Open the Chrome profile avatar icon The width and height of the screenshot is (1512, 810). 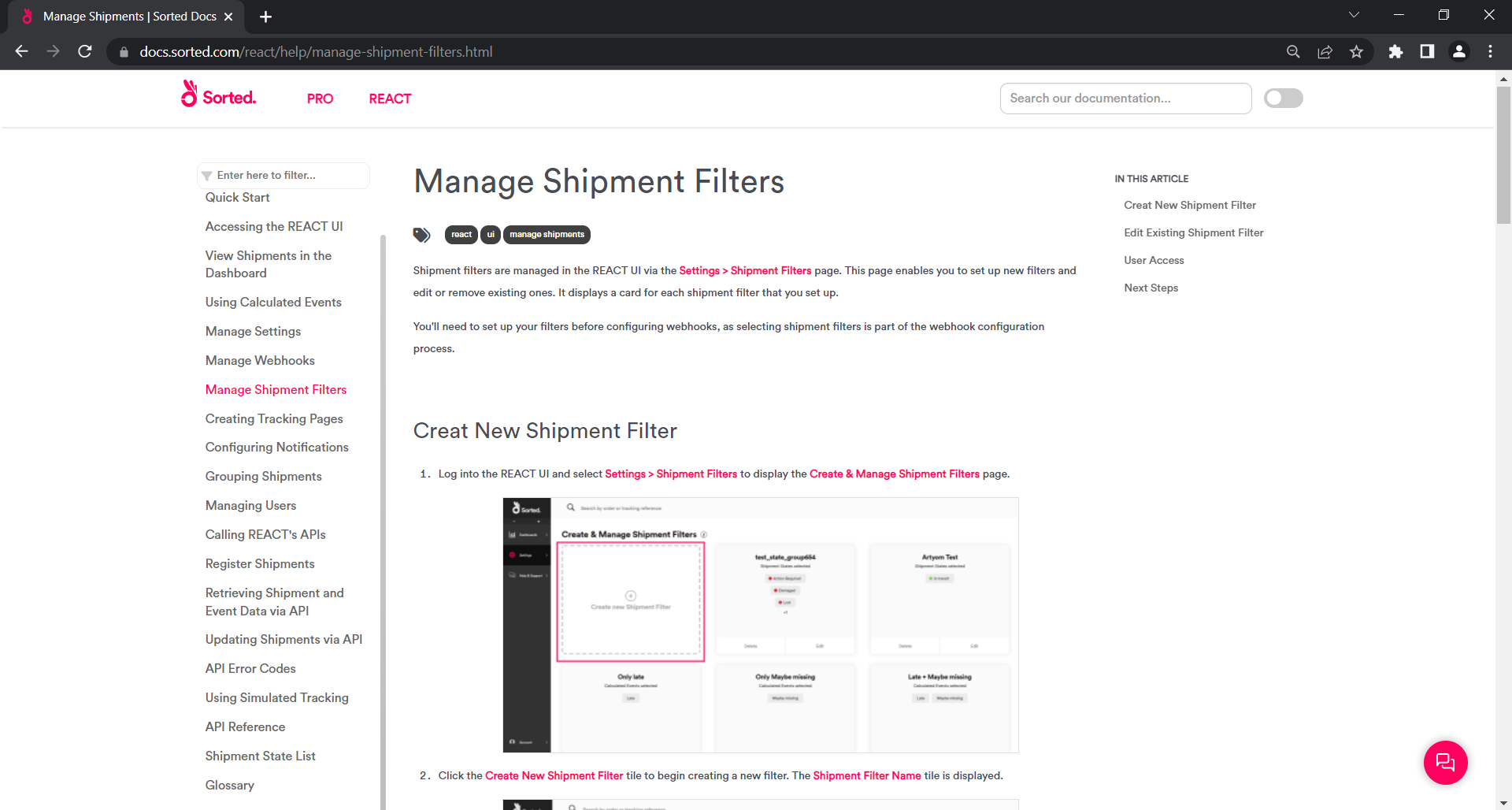point(1458,51)
